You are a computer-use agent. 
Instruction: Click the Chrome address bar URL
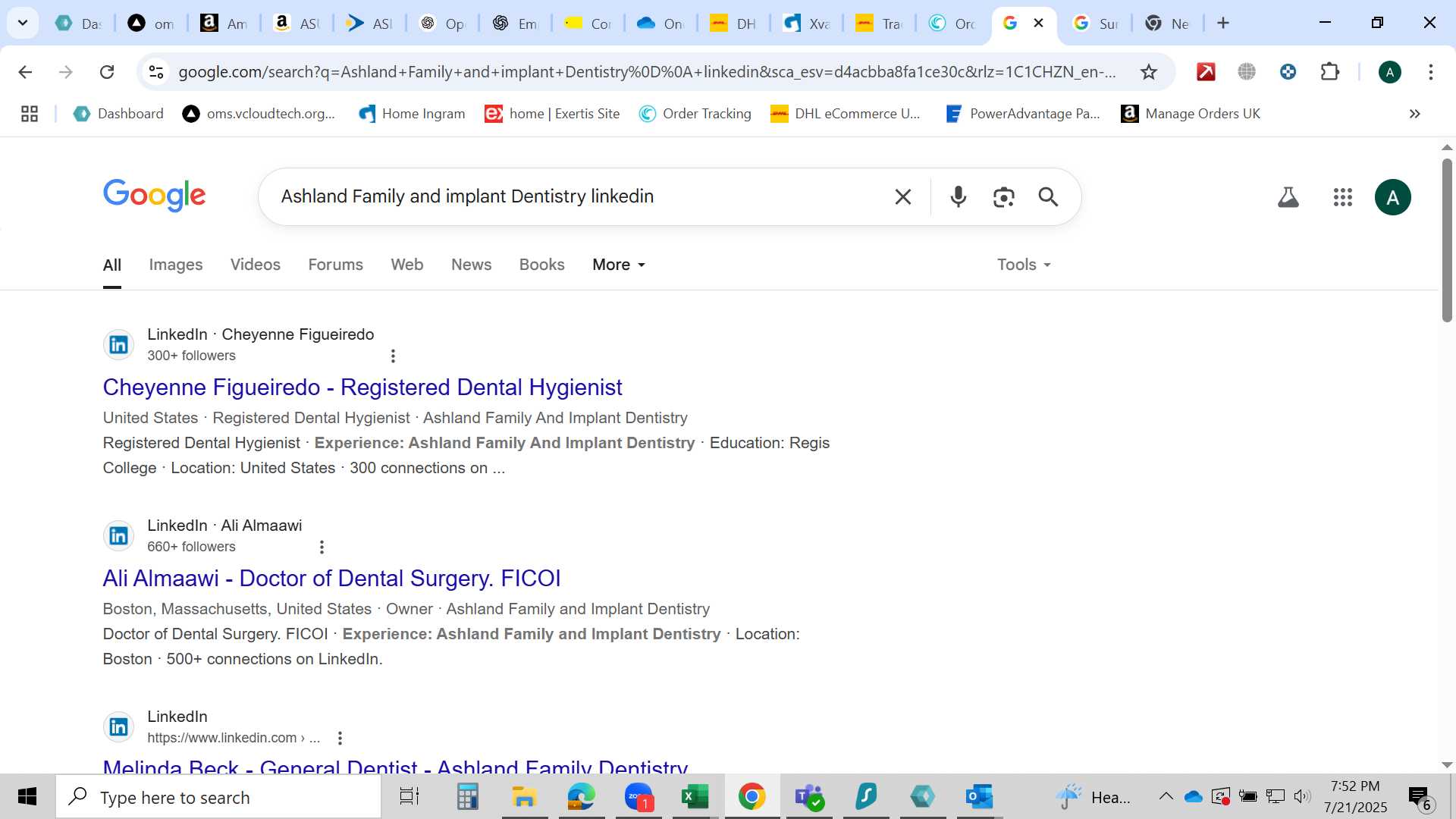click(647, 72)
